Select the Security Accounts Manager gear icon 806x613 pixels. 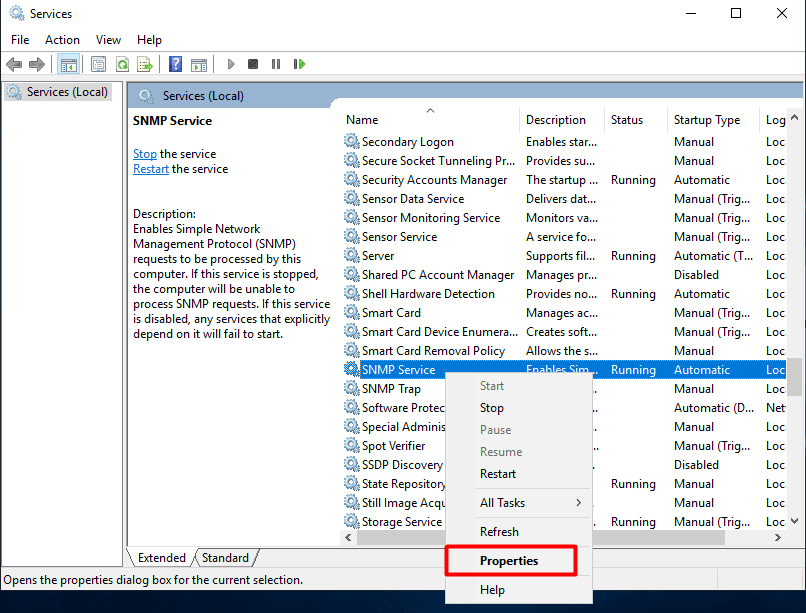tap(352, 179)
